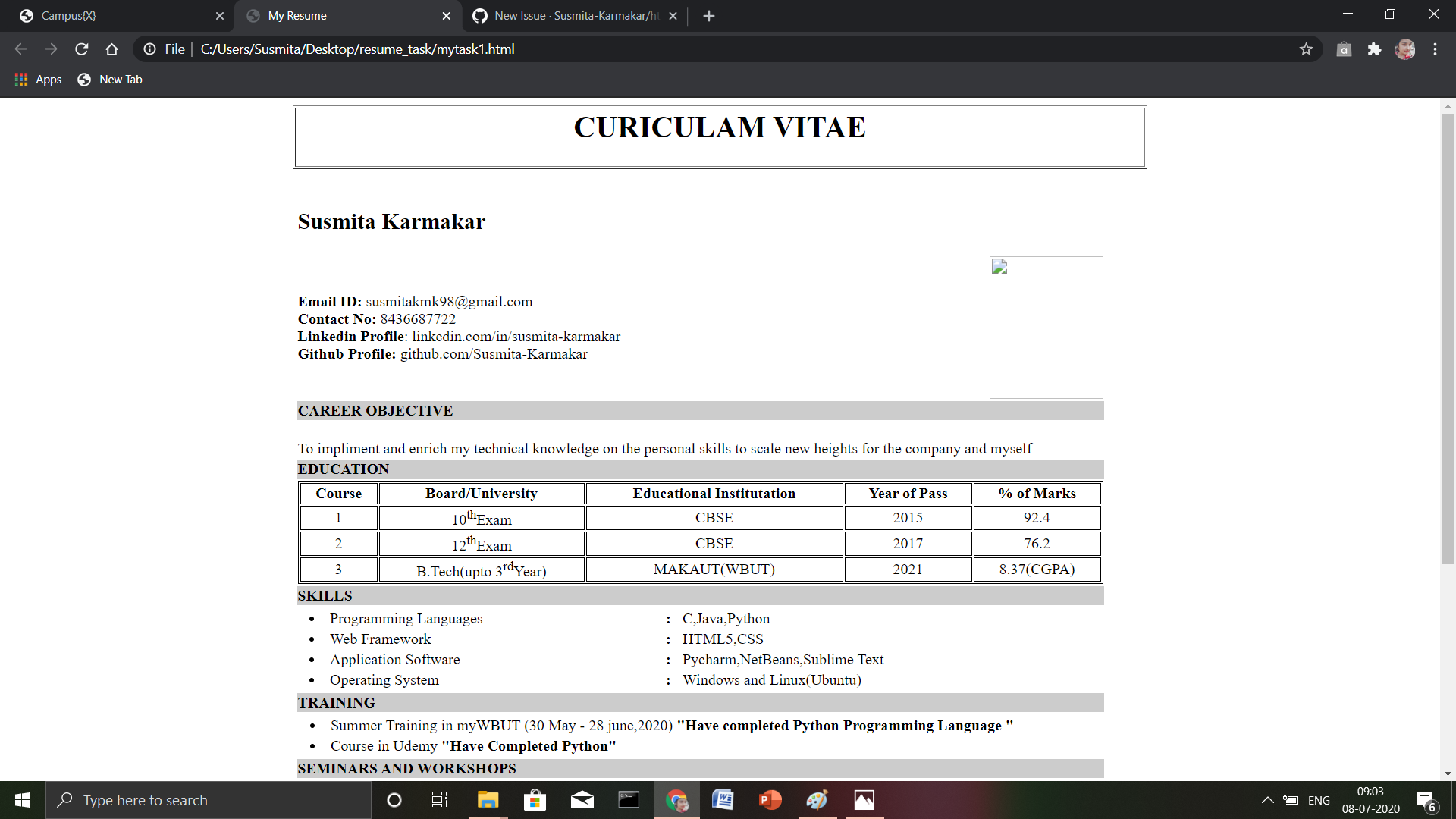Viewport: 1456px width, 819px height.
Task: Launch PowerPoint from the taskbar
Action: pos(770,800)
